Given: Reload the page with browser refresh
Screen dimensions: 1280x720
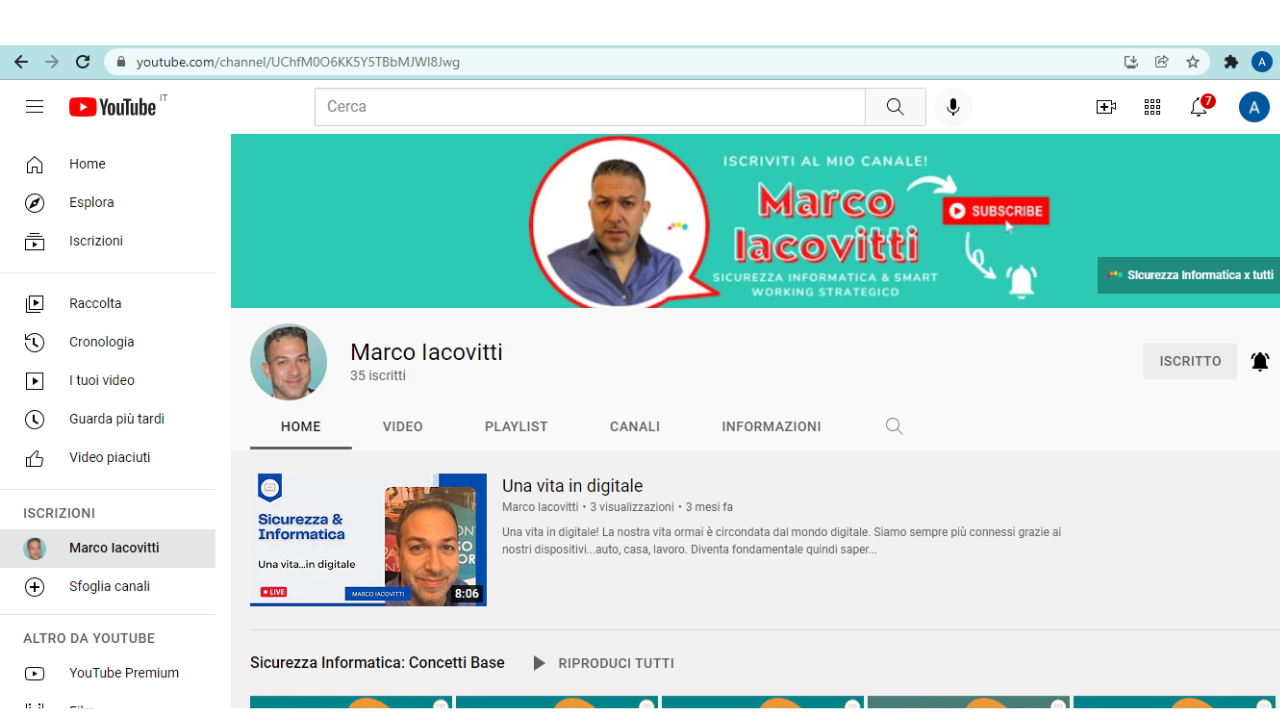Looking at the screenshot, I should pyautogui.click(x=83, y=62).
